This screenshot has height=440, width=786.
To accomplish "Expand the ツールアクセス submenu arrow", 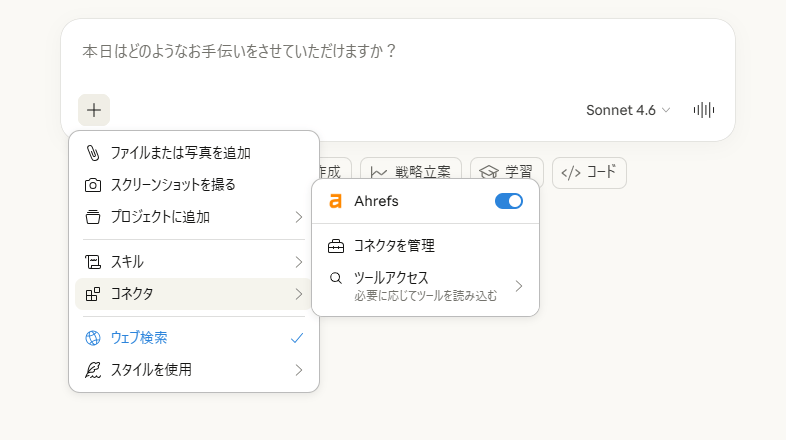I will pyautogui.click(x=519, y=286).
